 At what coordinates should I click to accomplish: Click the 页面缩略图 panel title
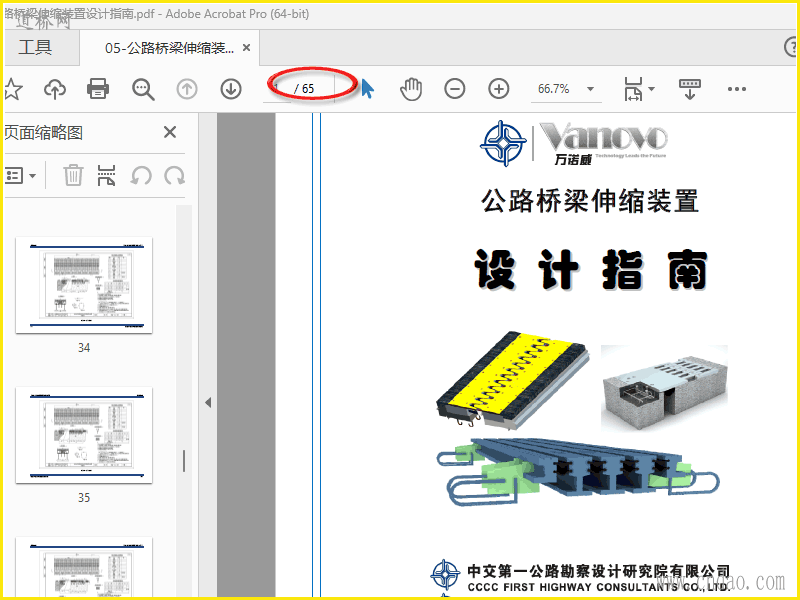point(43,133)
